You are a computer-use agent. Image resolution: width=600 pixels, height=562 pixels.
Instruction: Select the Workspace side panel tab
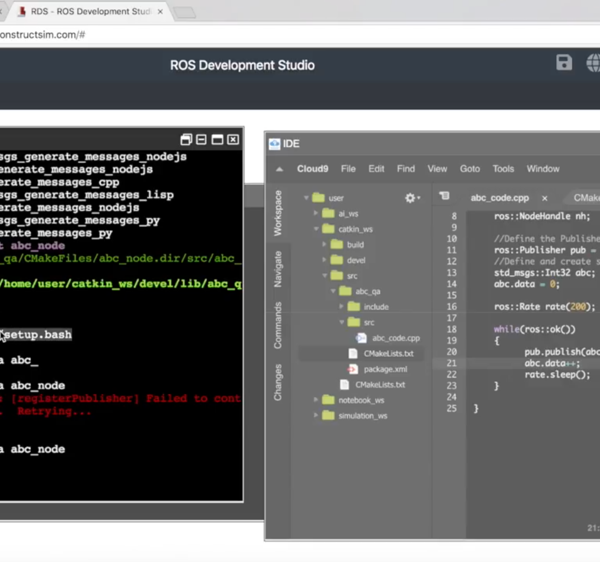click(278, 213)
